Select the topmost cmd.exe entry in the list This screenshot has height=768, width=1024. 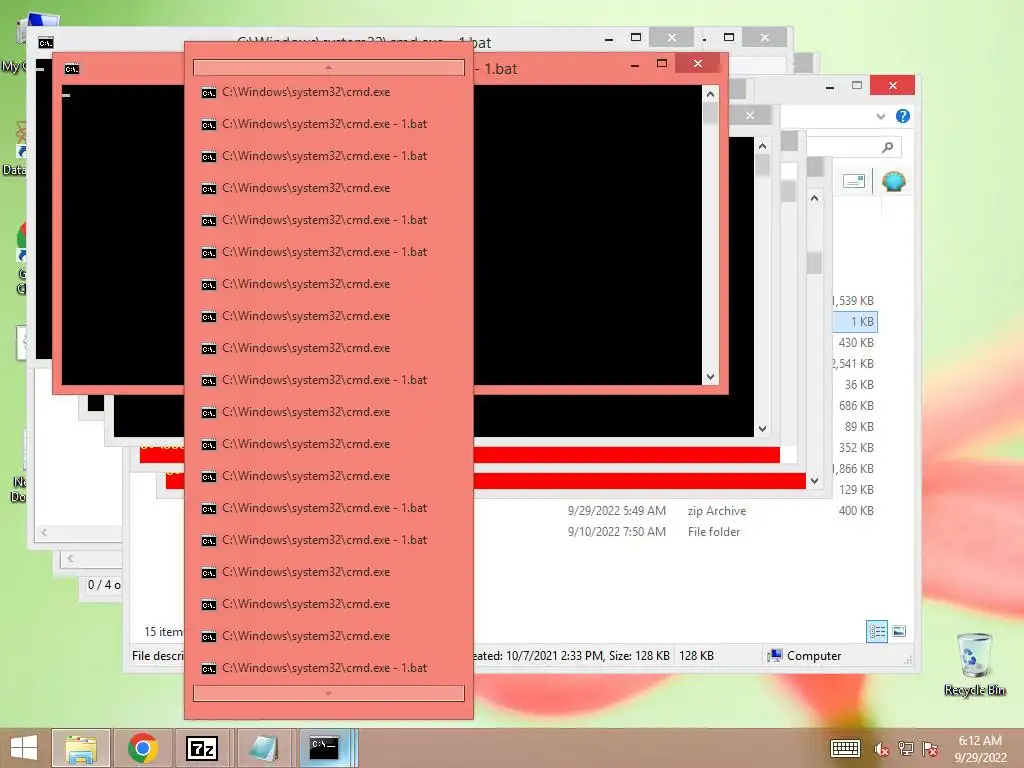[x=328, y=92]
